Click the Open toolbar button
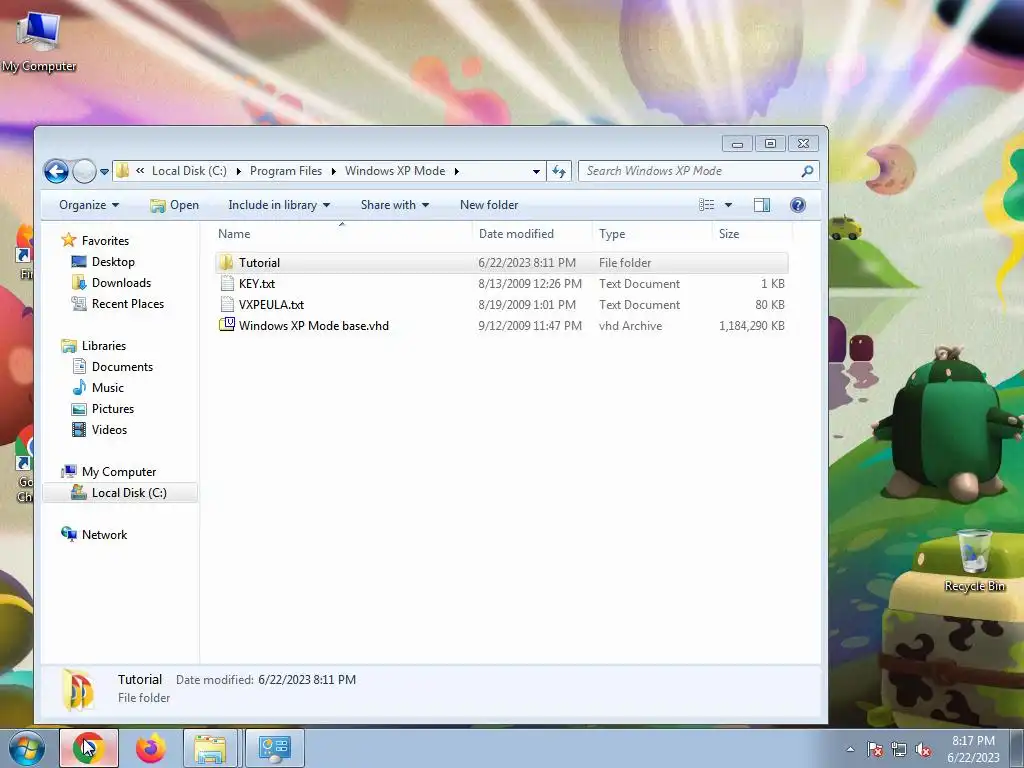Image resolution: width=1024 pixels, height=768 pixels. tap(174, 205)
